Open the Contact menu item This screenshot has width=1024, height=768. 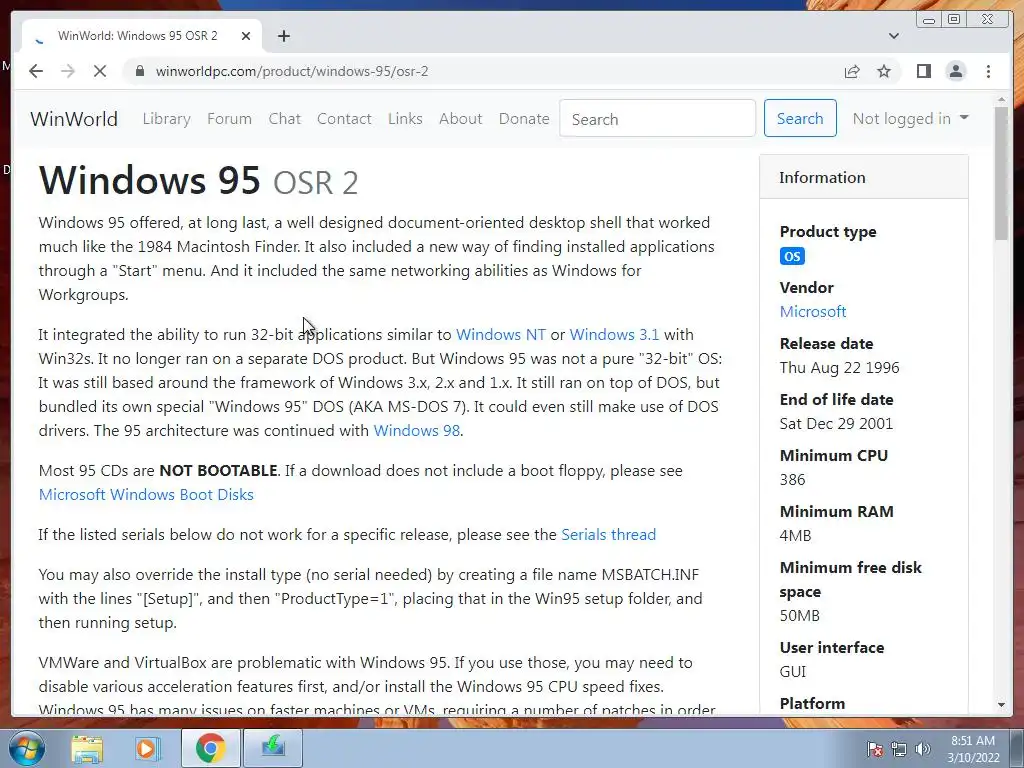click(x=344, y=119)
